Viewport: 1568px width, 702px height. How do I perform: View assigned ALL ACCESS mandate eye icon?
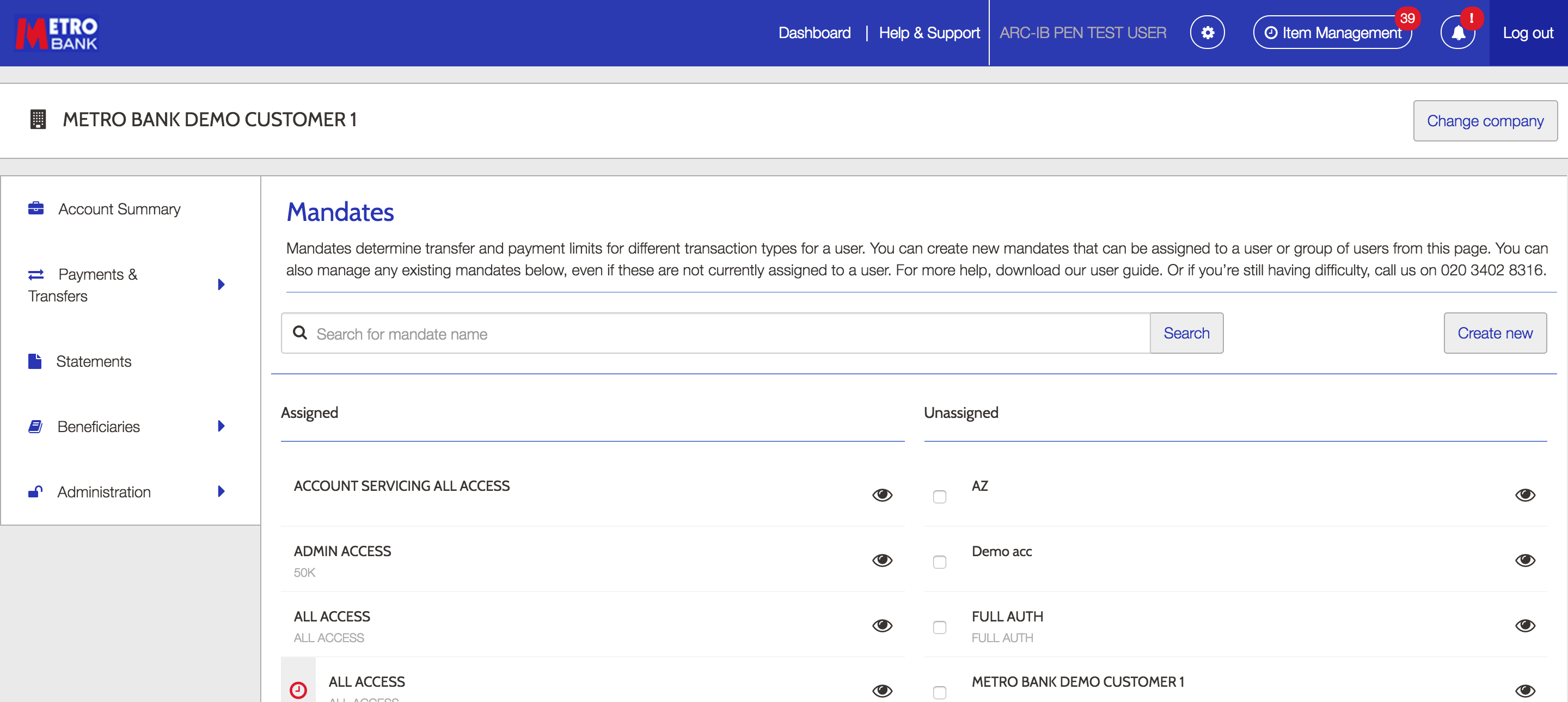click(882, 625)
